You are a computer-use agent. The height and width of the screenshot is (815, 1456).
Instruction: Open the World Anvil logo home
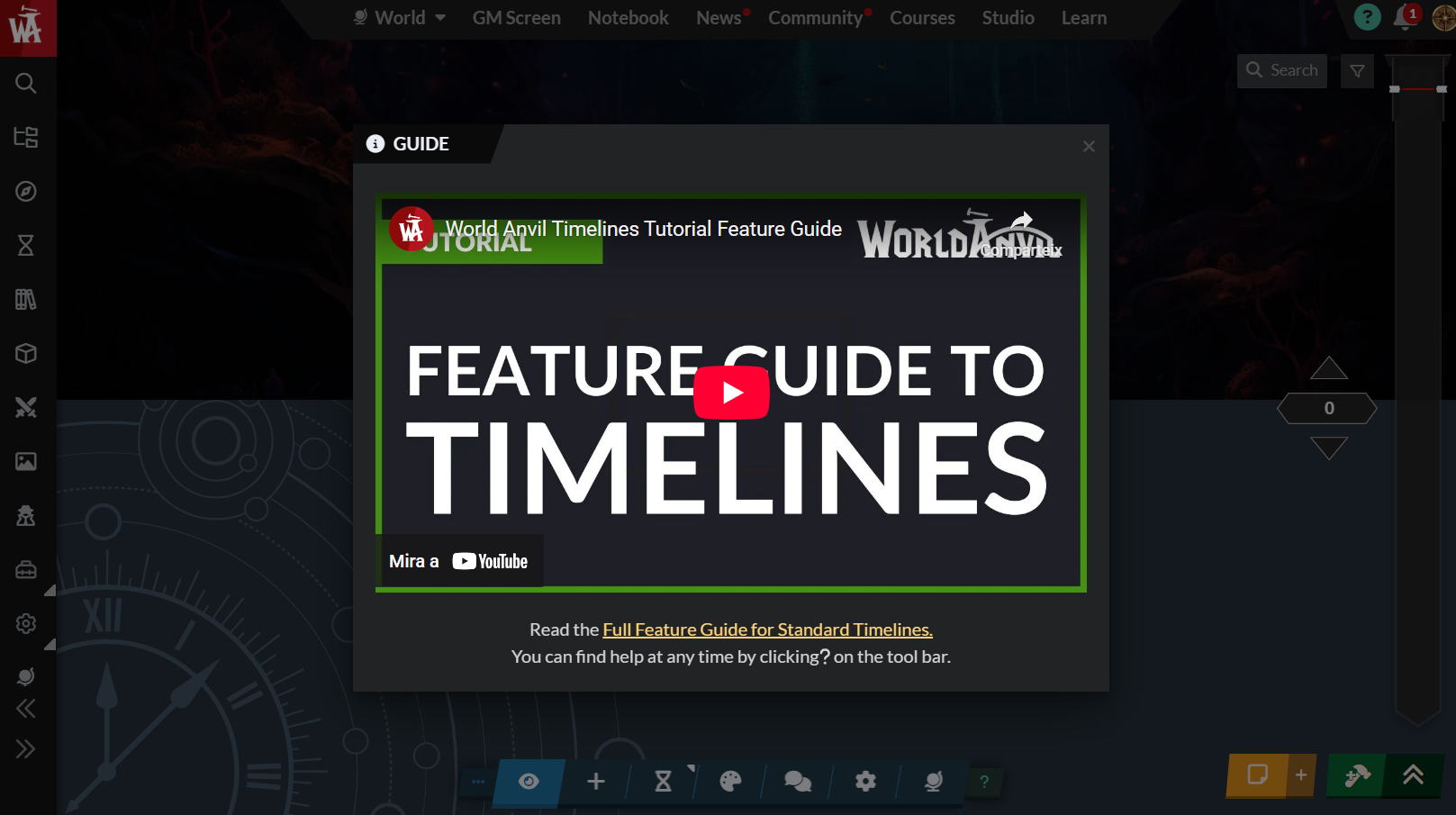click(x=27, y=27)
